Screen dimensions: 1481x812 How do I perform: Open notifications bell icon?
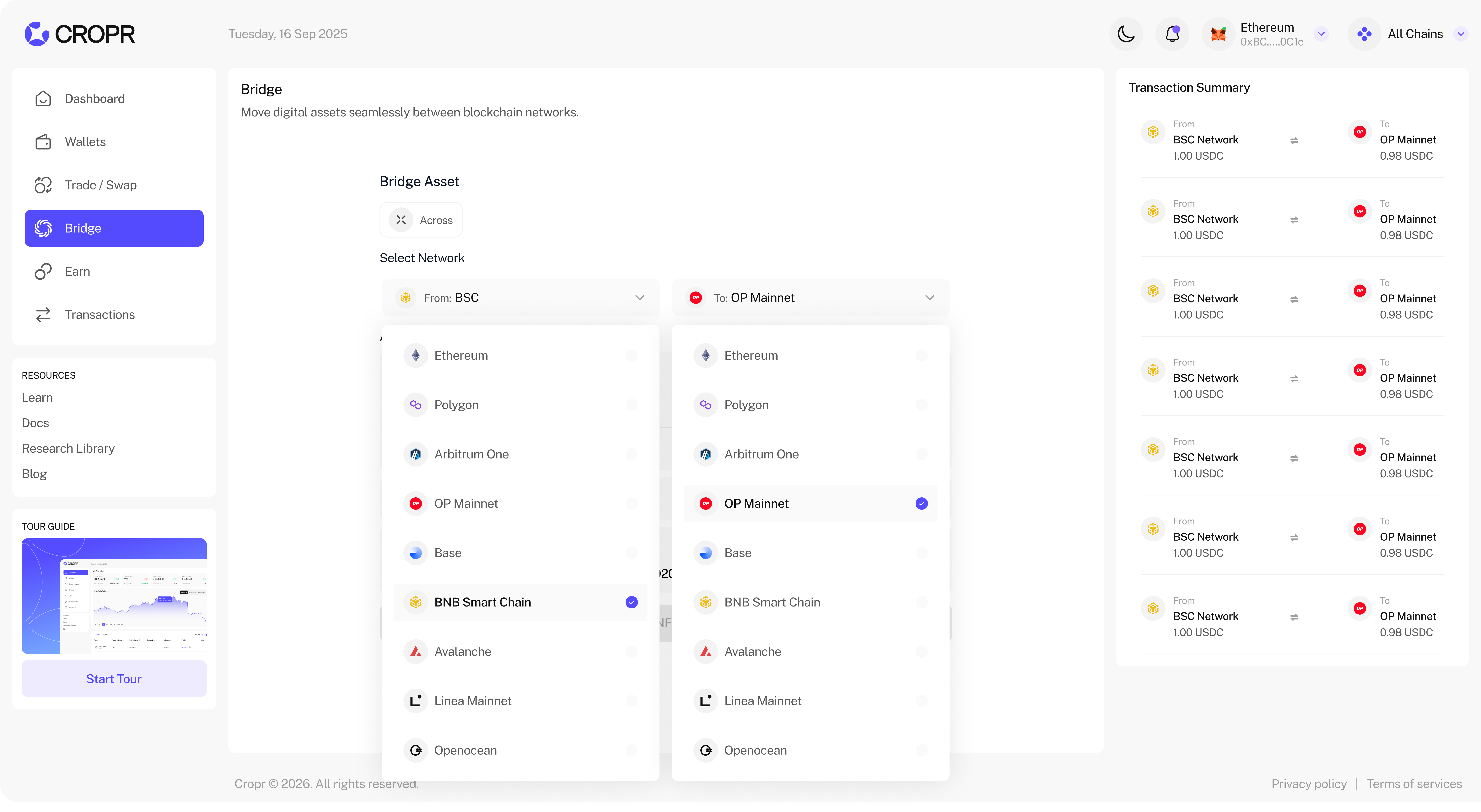tap(1172, 34)
